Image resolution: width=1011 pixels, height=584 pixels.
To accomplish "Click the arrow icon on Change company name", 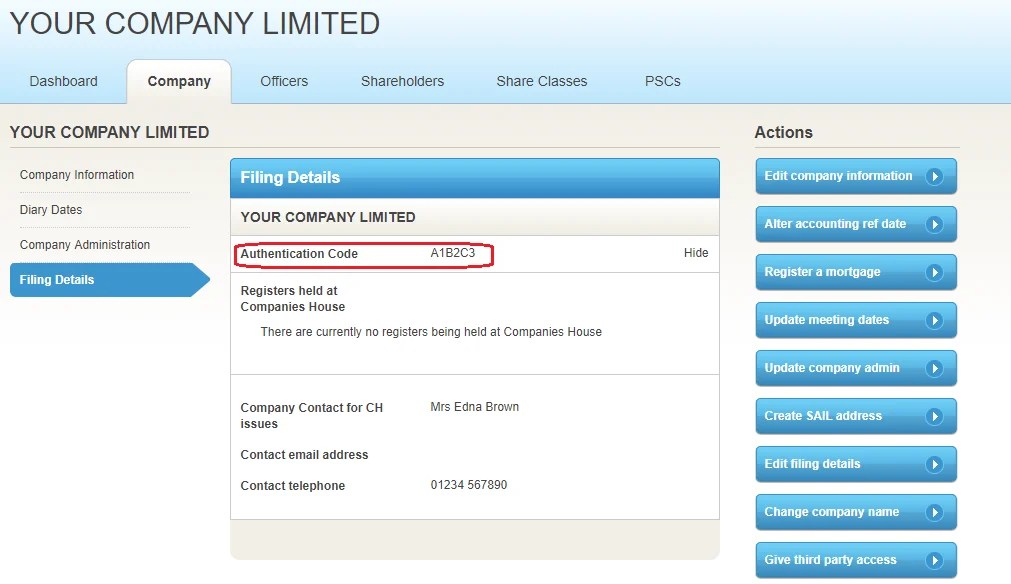I will pyautogui.click(x=938, y=511).
